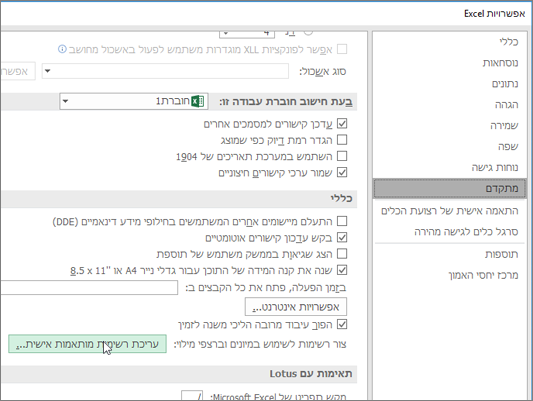533x401 pixels.
Task: Click the אפשרויות Excel dialog title
Action: pos(495,14)
